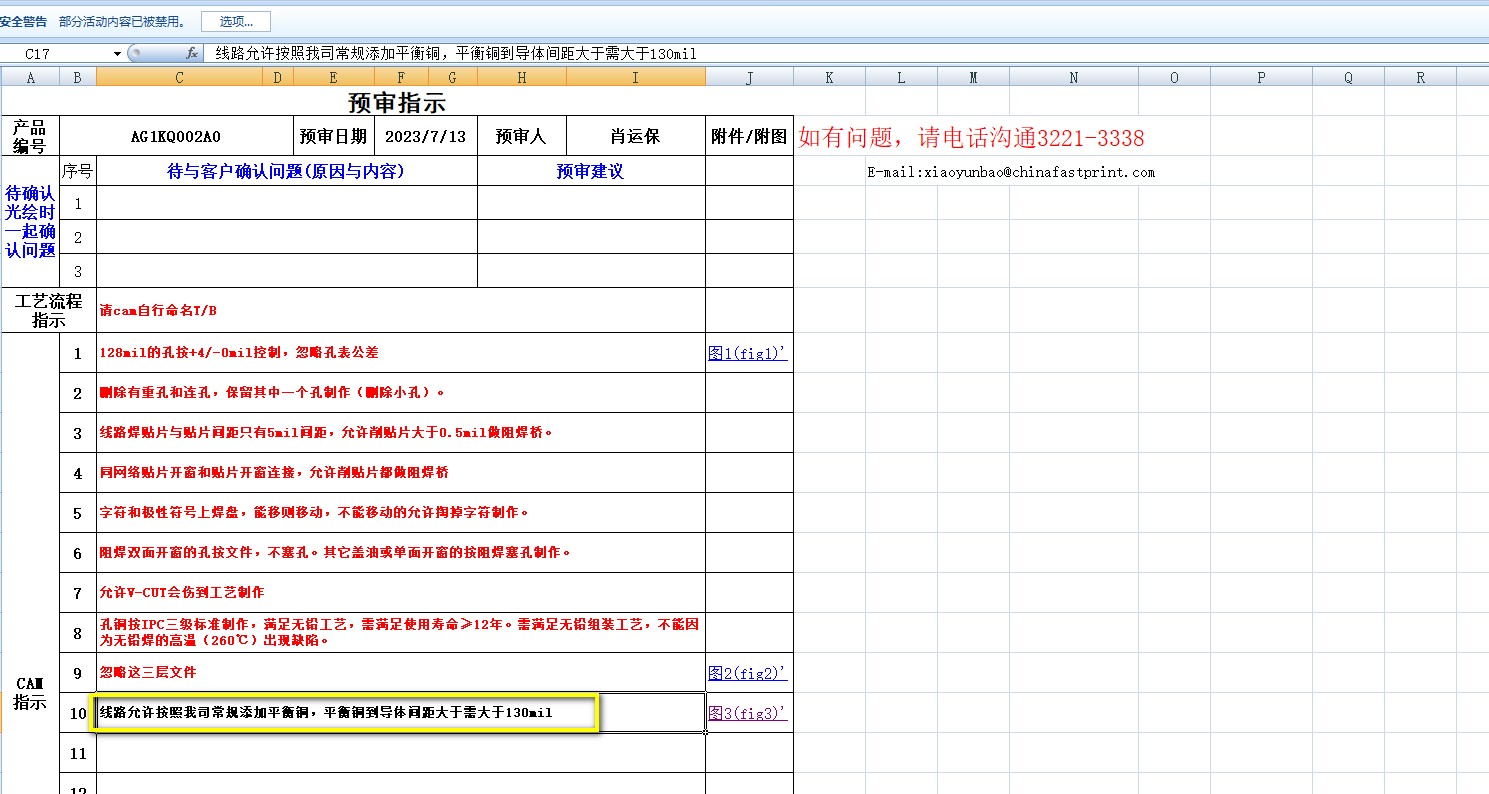Select the row 10 cell about 平衡铜 130mil
The width and height of the screenshot is (1489, 794).
coord(401,713)
